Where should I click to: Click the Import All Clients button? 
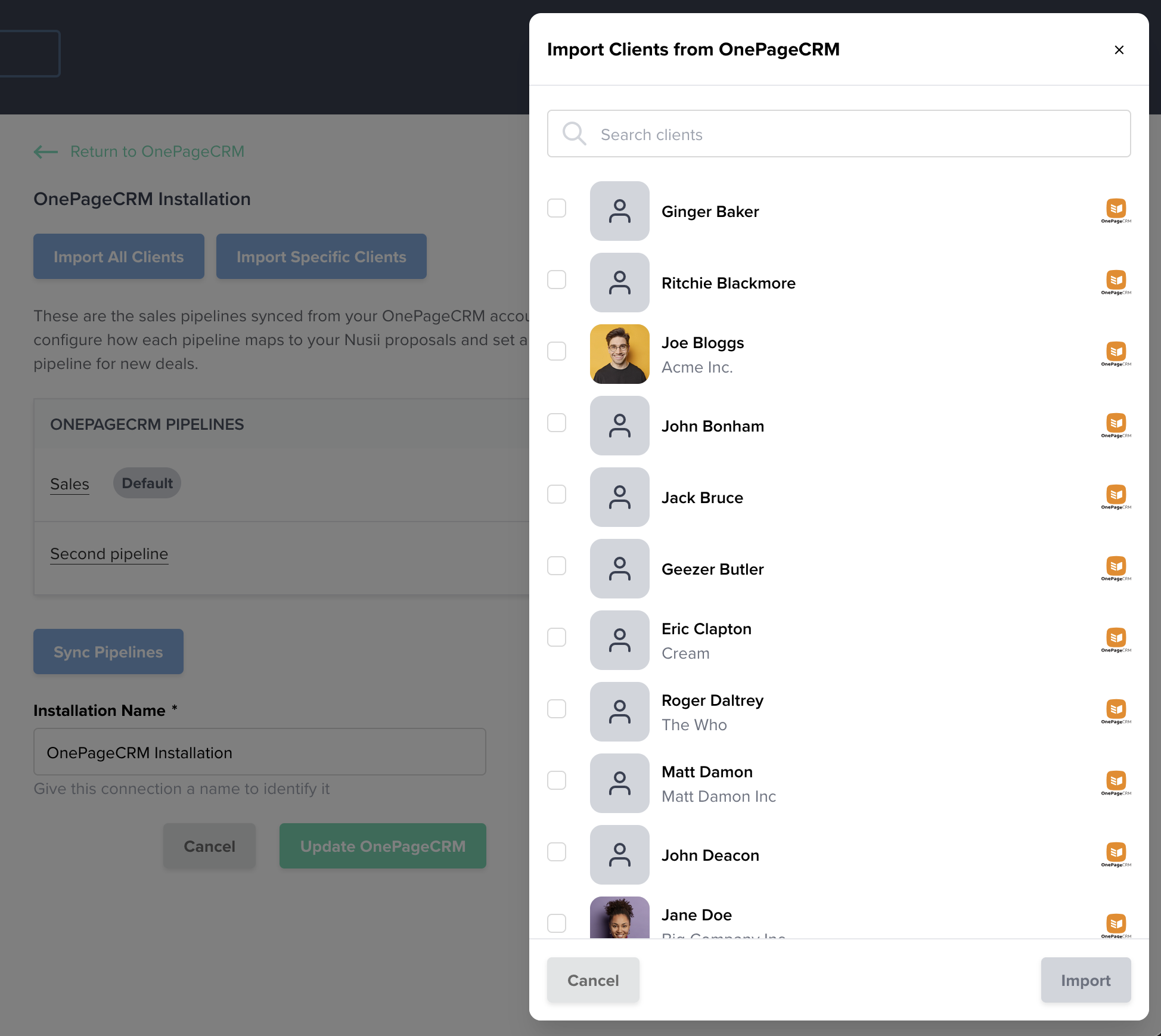(118, 256)
